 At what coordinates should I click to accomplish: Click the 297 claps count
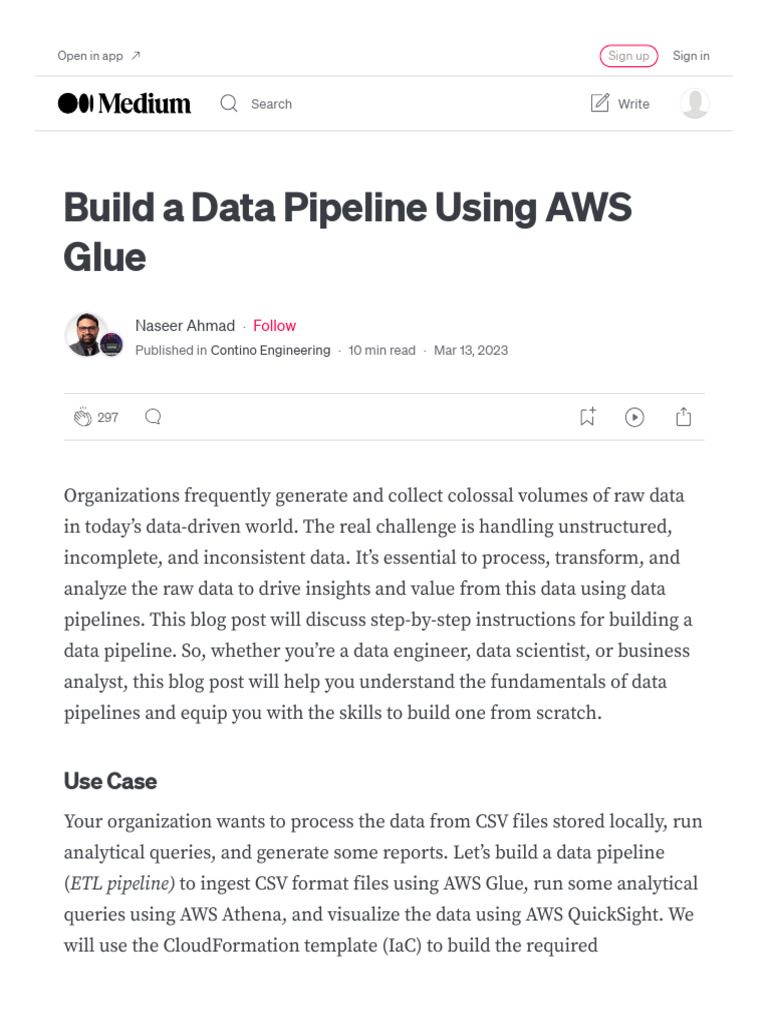108,418
